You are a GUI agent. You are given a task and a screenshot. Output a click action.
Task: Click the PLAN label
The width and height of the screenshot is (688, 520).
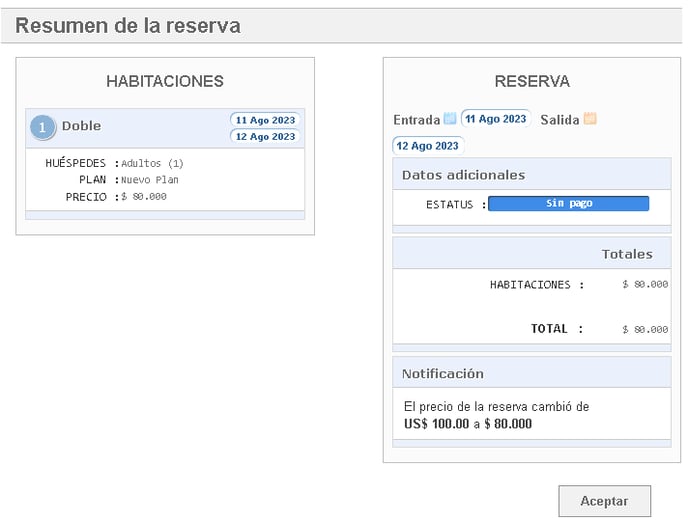click(x=93, y=180)
